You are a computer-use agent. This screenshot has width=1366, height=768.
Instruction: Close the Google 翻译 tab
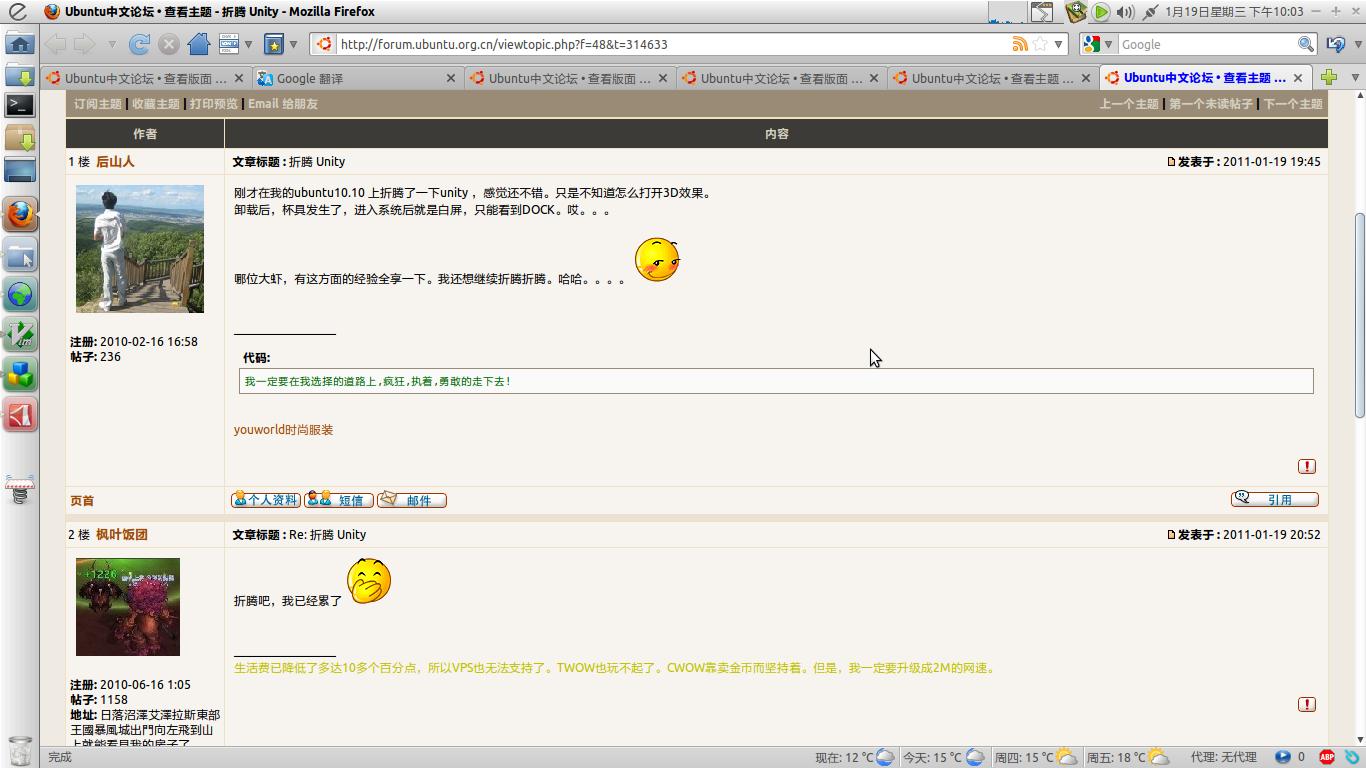pyautogui.click(x=450, y=78)
